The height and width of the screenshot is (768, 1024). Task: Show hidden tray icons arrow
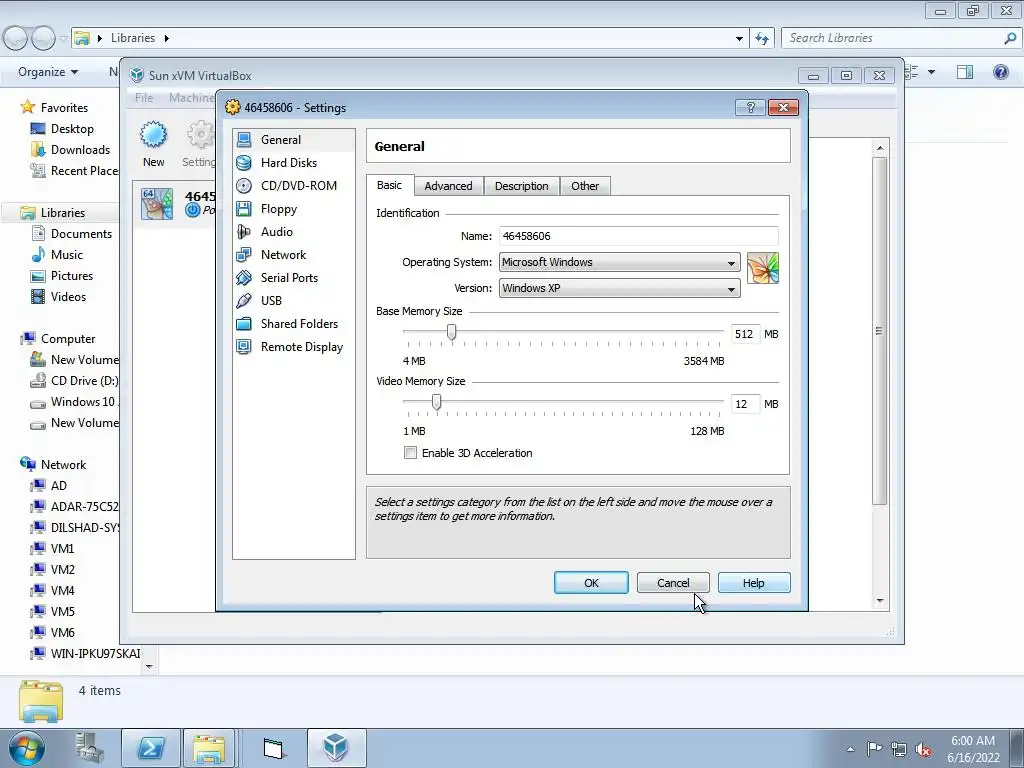pyautogui.click(x=850, y=749)
